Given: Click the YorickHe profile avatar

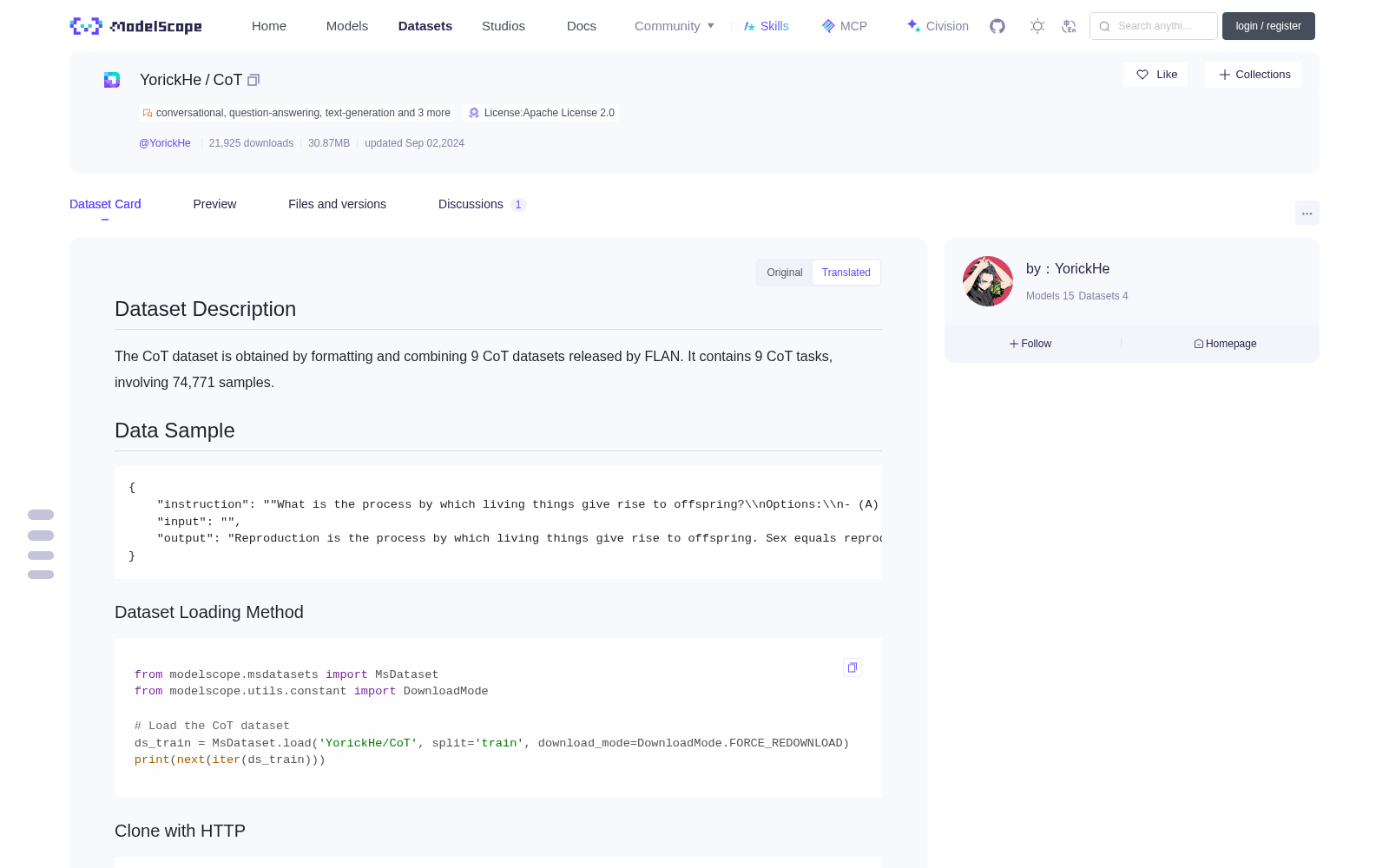Looking at the screenshot, I should point(988,281).
